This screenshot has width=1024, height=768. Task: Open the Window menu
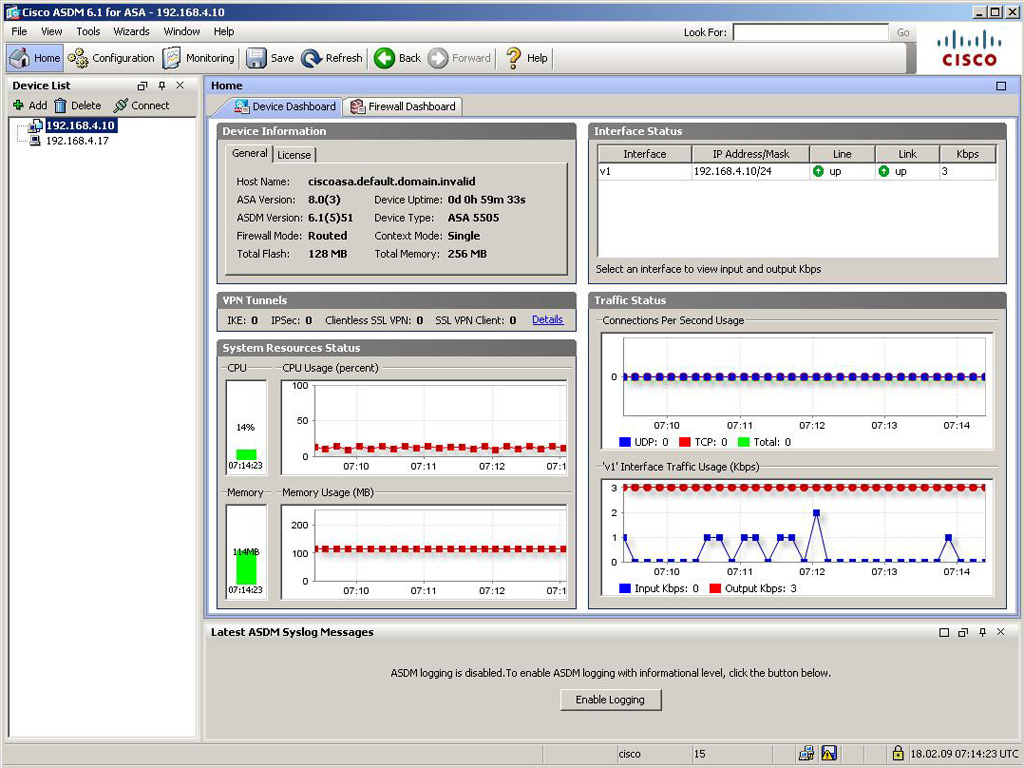pos(182,31)
